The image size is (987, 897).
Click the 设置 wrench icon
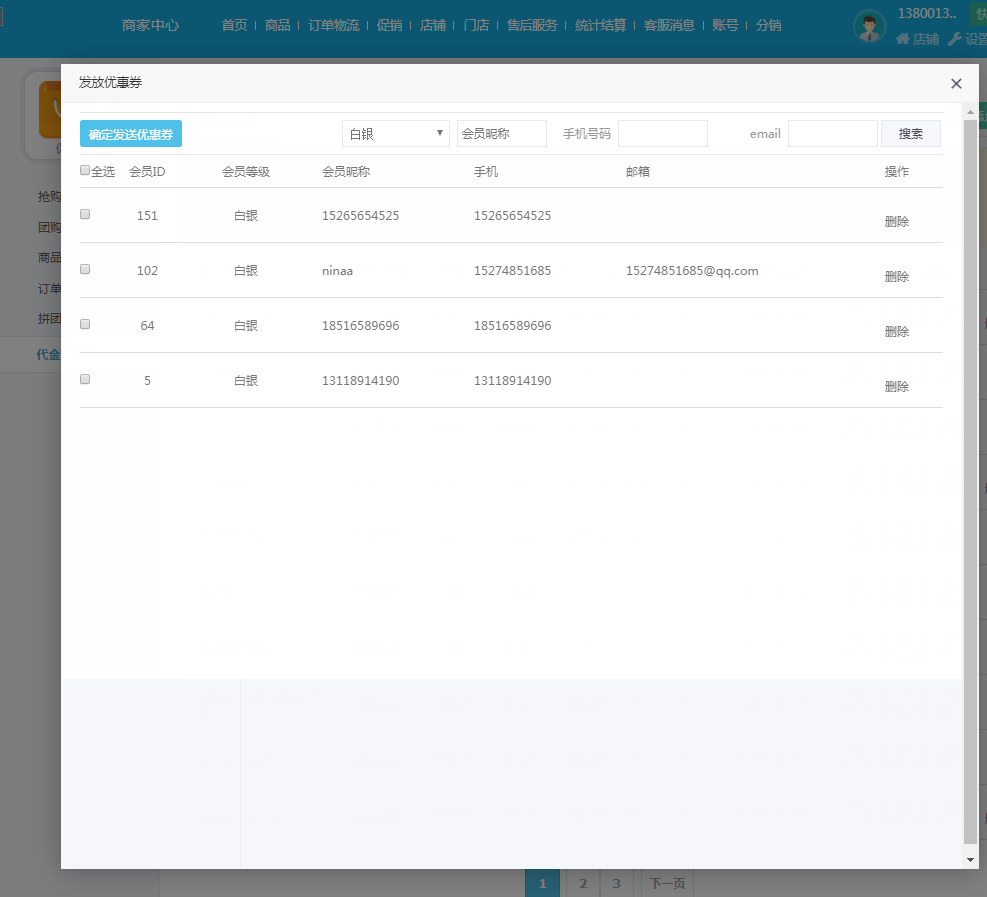pyautogui.click(x=955, y=39)
